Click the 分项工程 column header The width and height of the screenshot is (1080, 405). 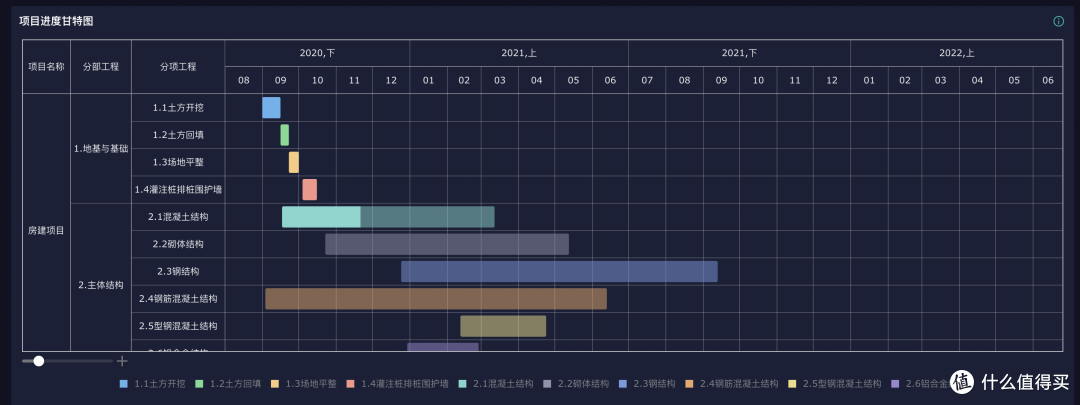178,67
